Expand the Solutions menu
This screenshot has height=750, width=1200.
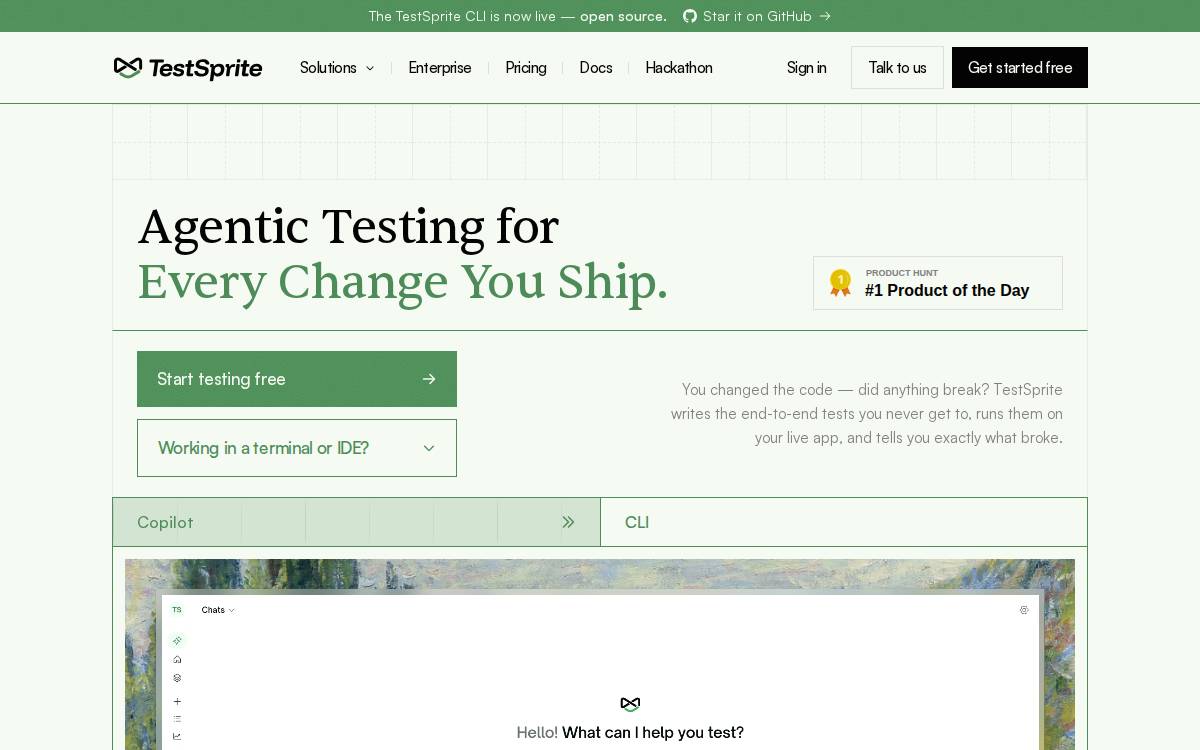(337, 68)
